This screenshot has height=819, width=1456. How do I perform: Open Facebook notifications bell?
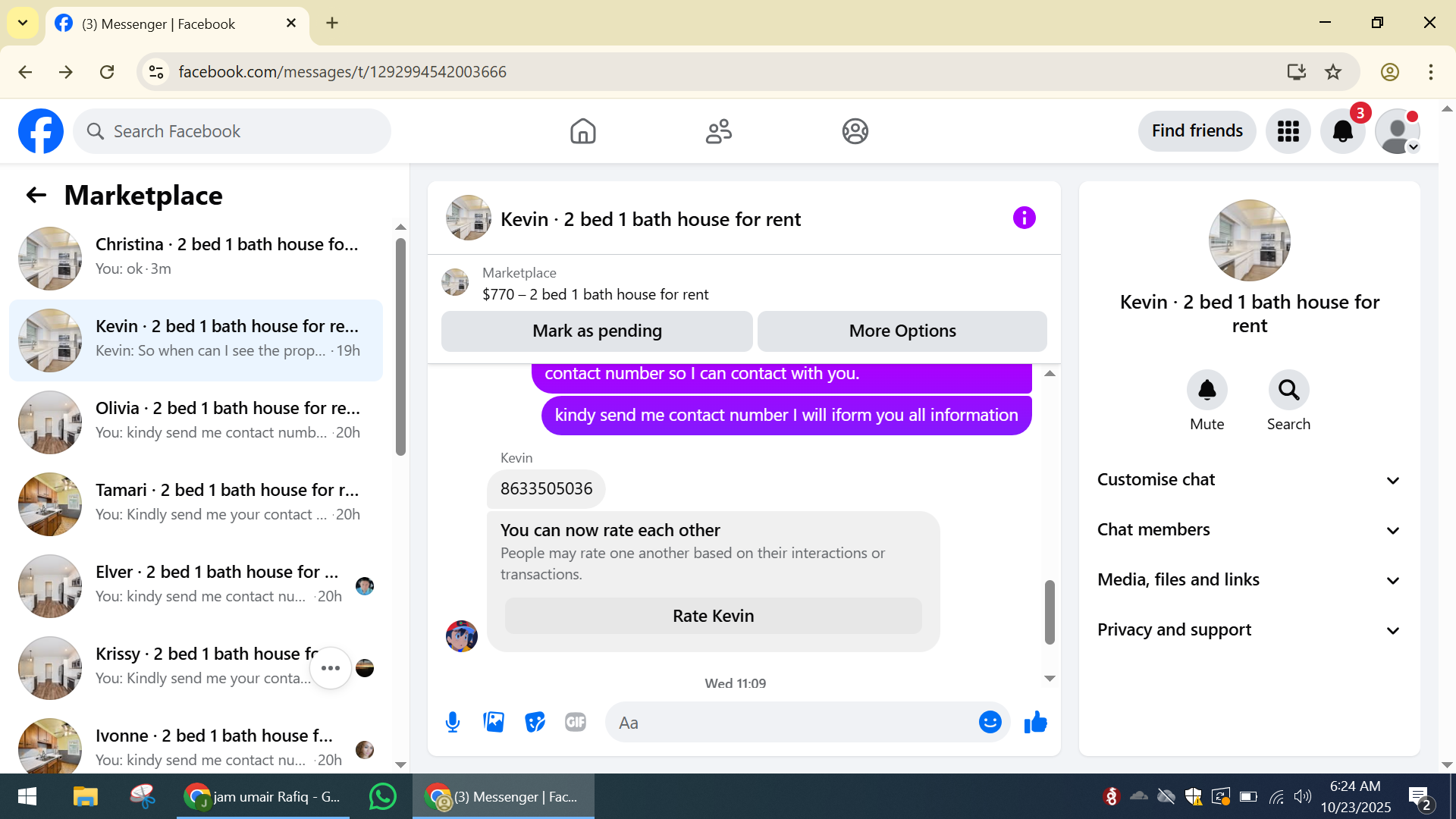click(1342, 131)
